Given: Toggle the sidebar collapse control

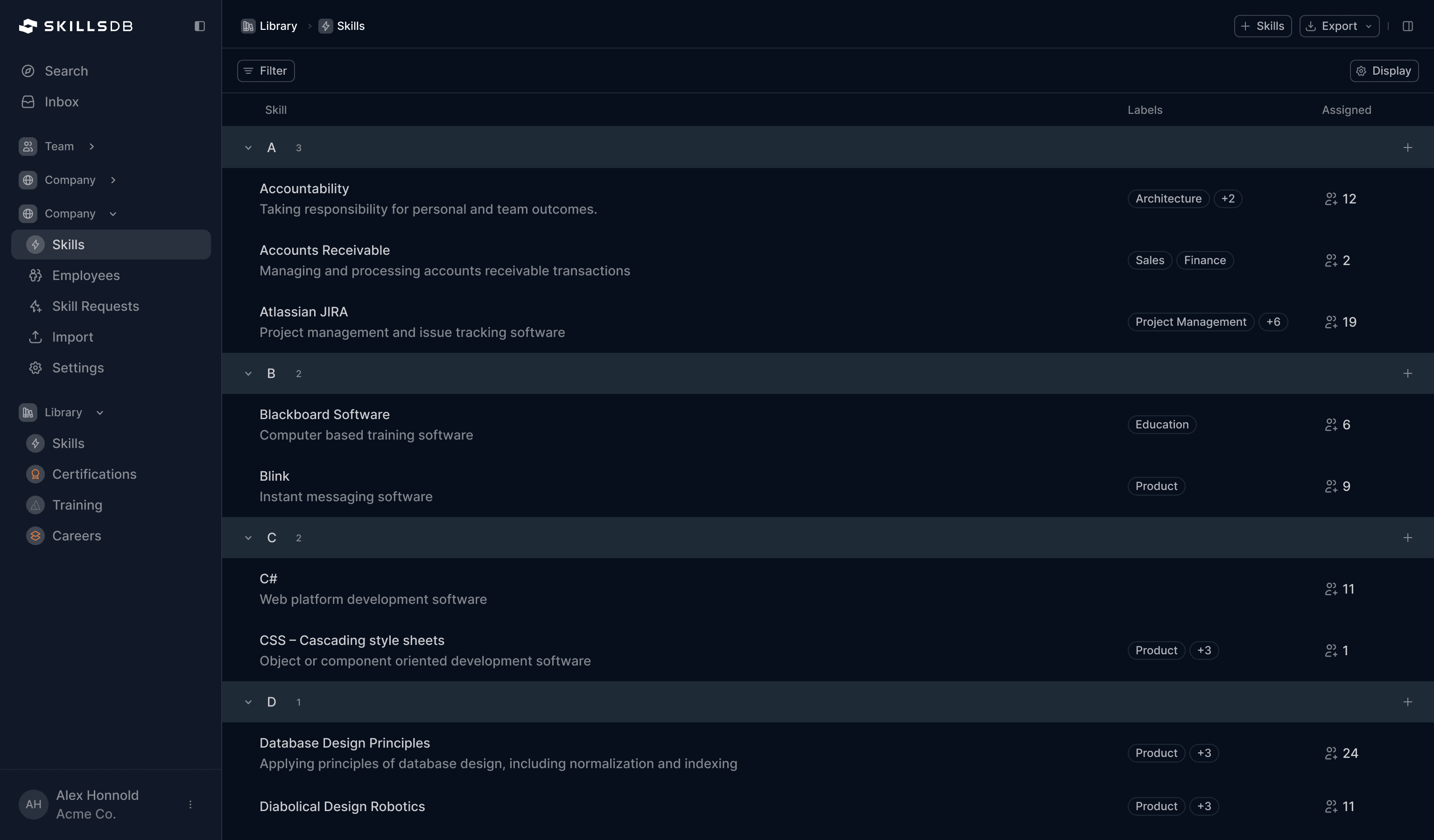Looking at the screenshot, I should [199, 26].
